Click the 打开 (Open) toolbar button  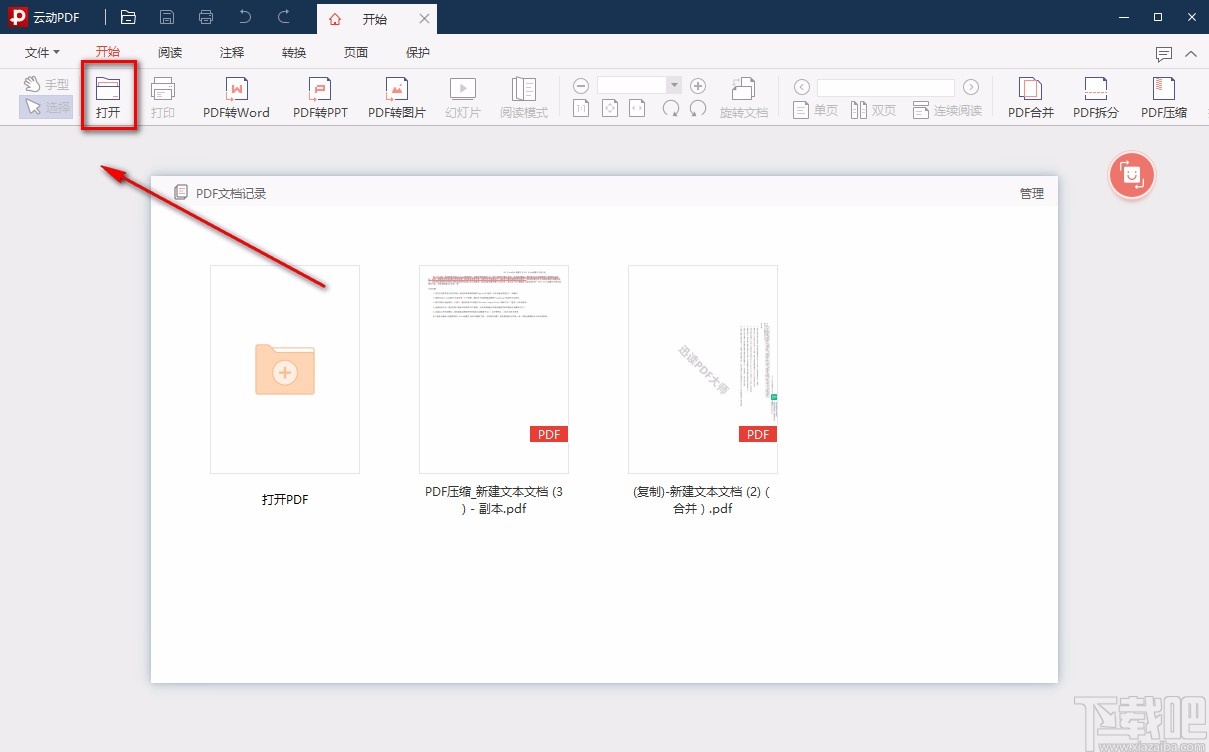pyautogui.click(x=108, y=97)
